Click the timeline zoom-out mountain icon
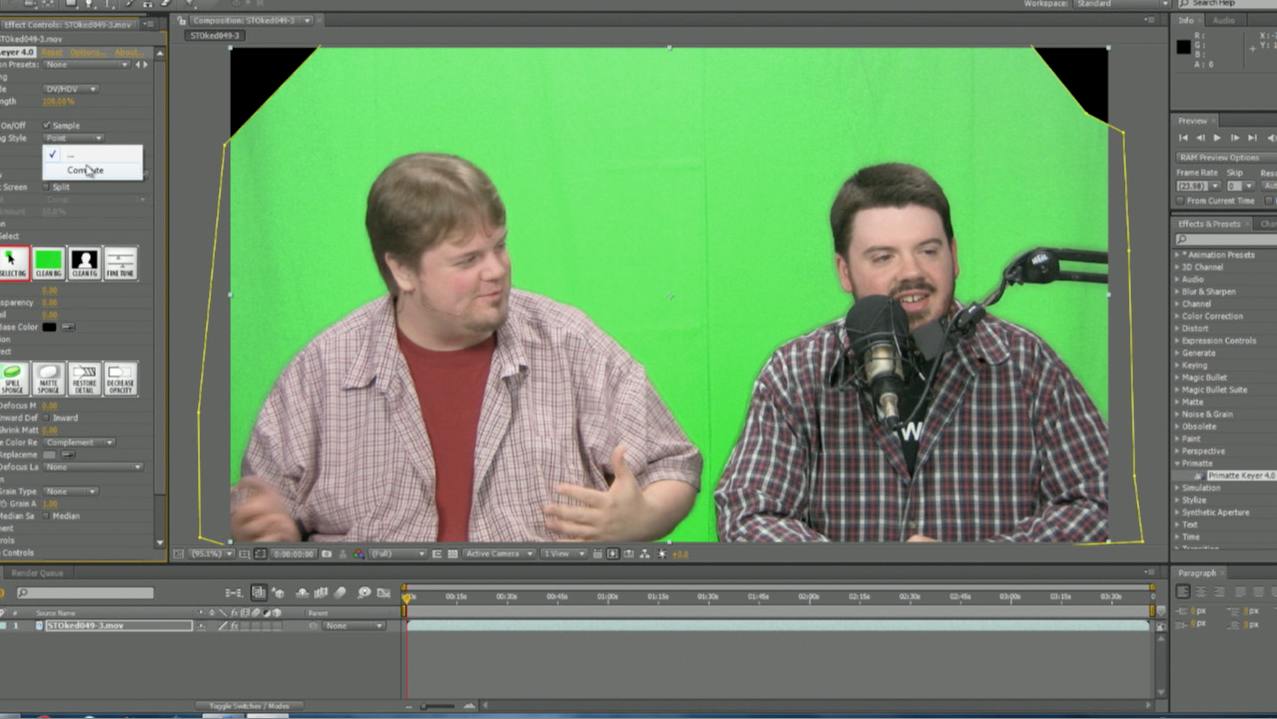Image resolution: width=1277 pixels, height=719 pixels. click(409, 706)
